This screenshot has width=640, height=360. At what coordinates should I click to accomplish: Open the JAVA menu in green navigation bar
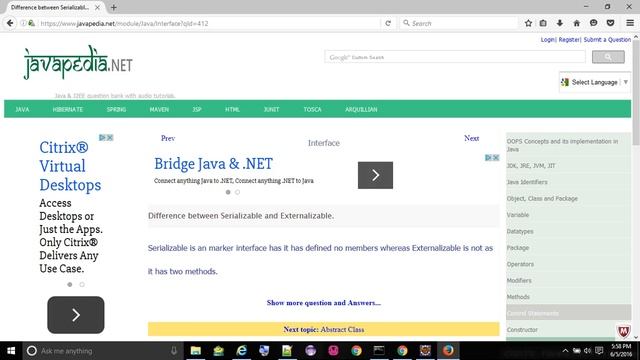22,109
